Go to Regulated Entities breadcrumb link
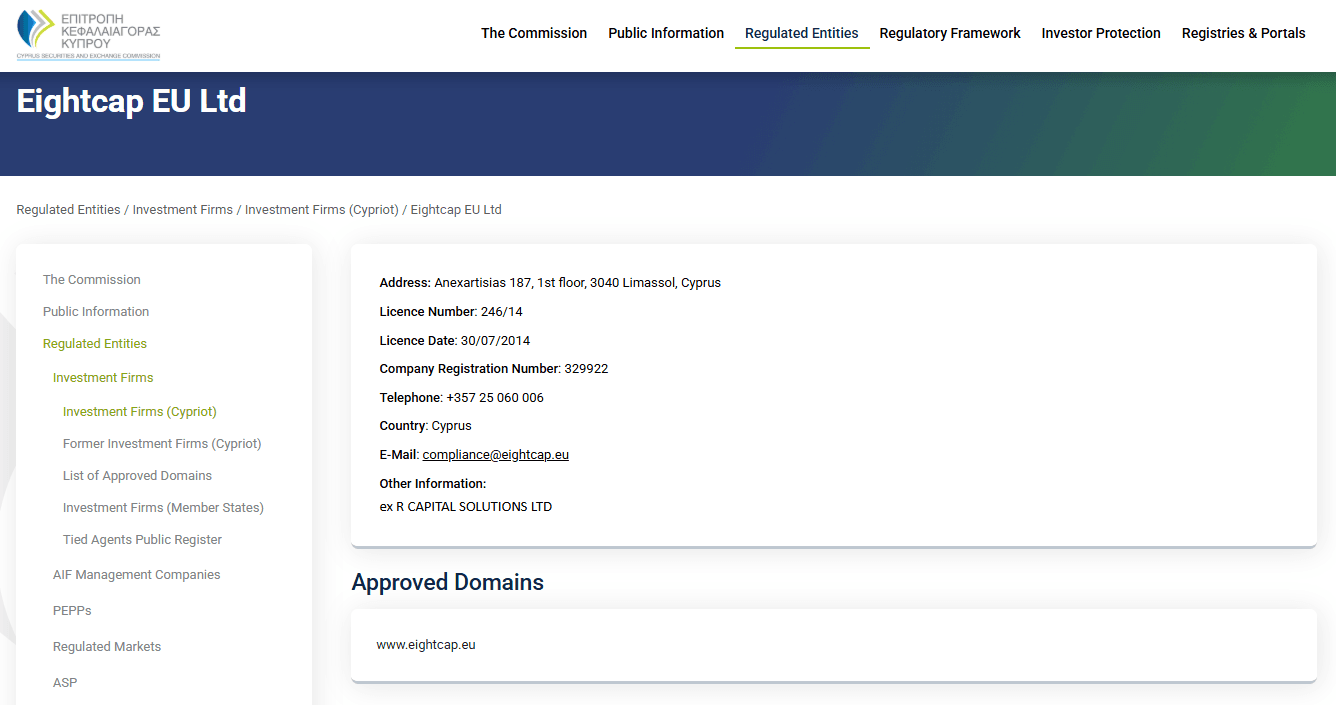Image resolution: width=1336 pixels, height=705 pixels. tap(68, 210)
